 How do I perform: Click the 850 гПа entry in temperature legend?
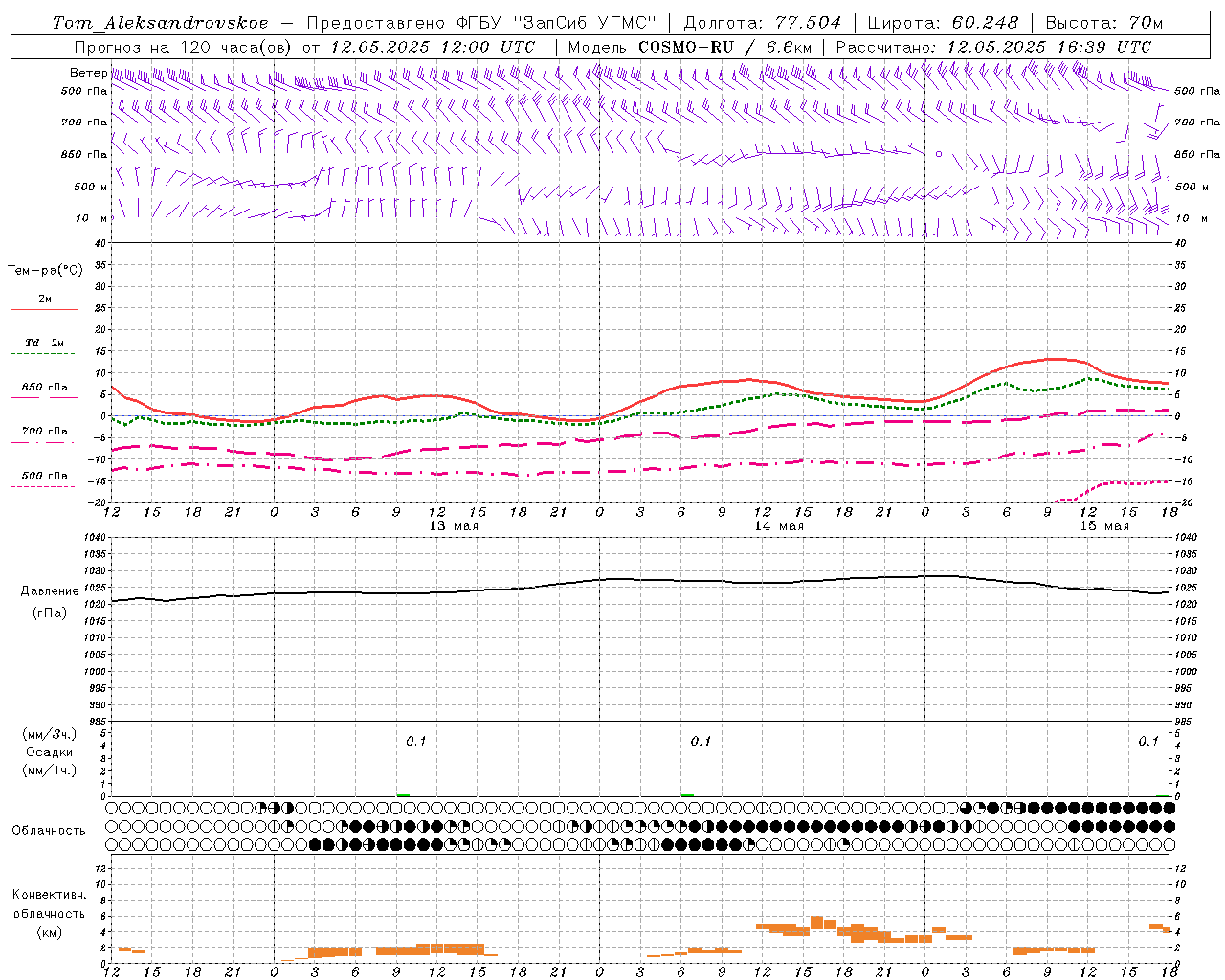tap(45, 388)
